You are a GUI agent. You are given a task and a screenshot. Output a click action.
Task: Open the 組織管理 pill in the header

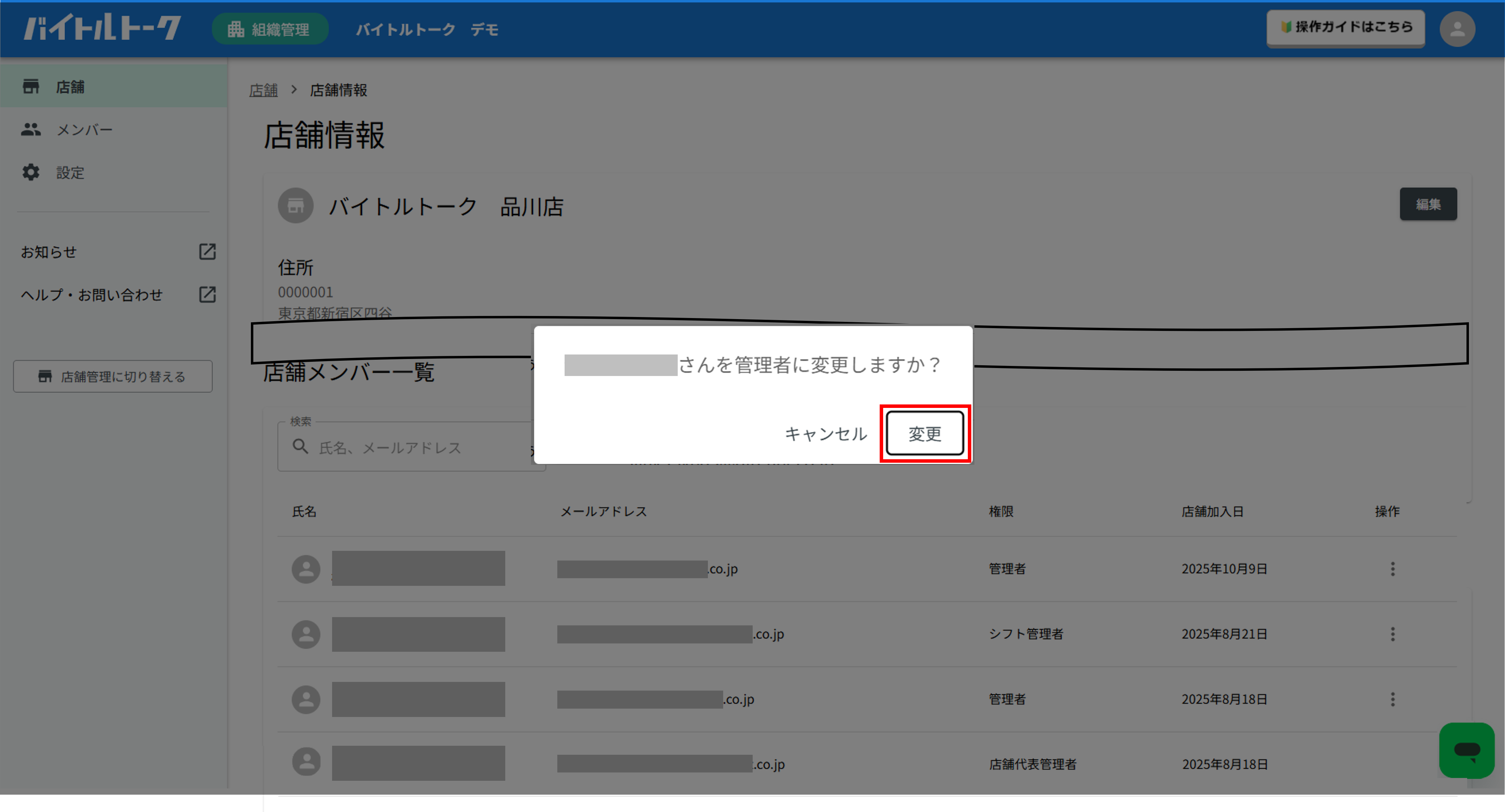[270, 29]
